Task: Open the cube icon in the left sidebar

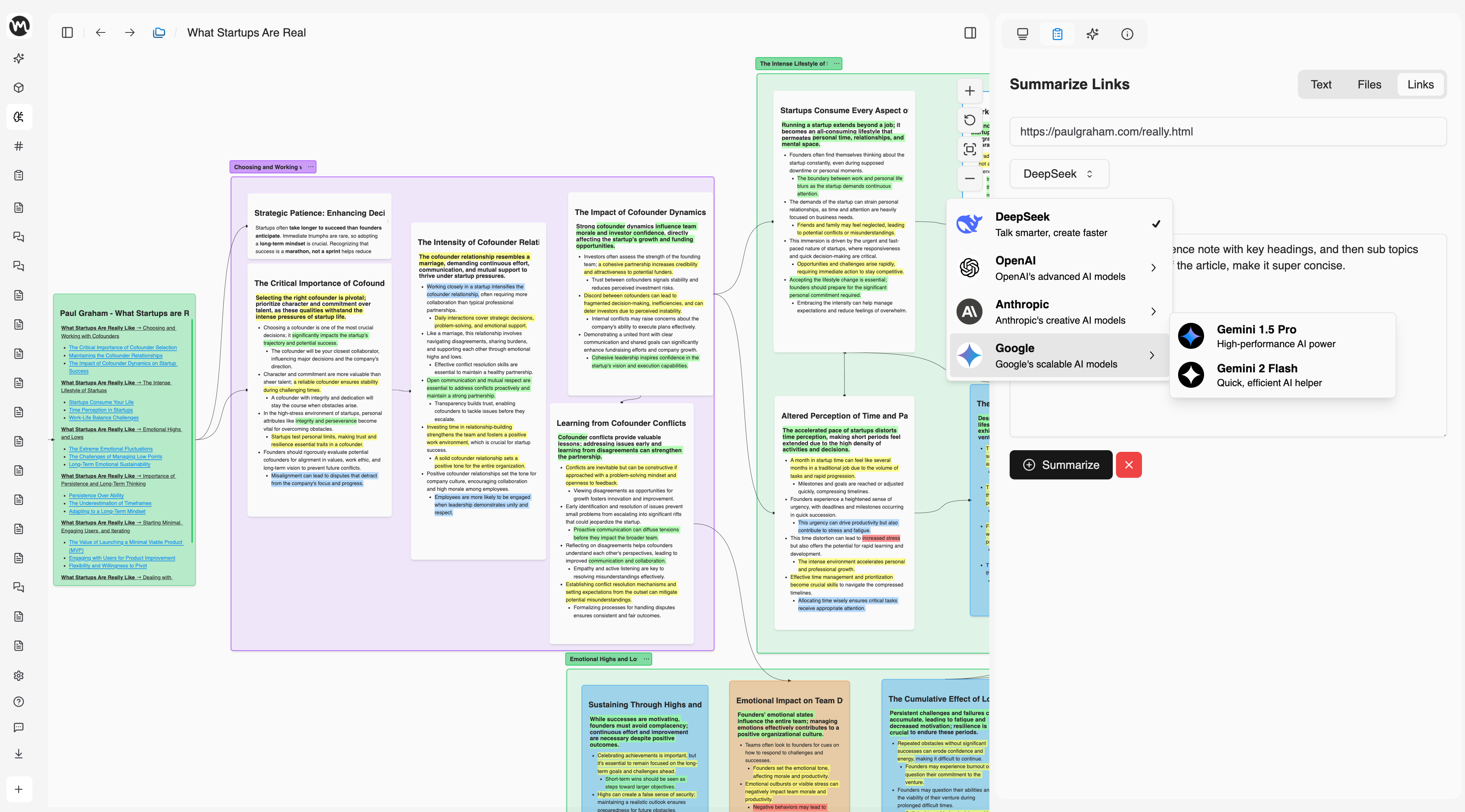Action: click(19, 88)
